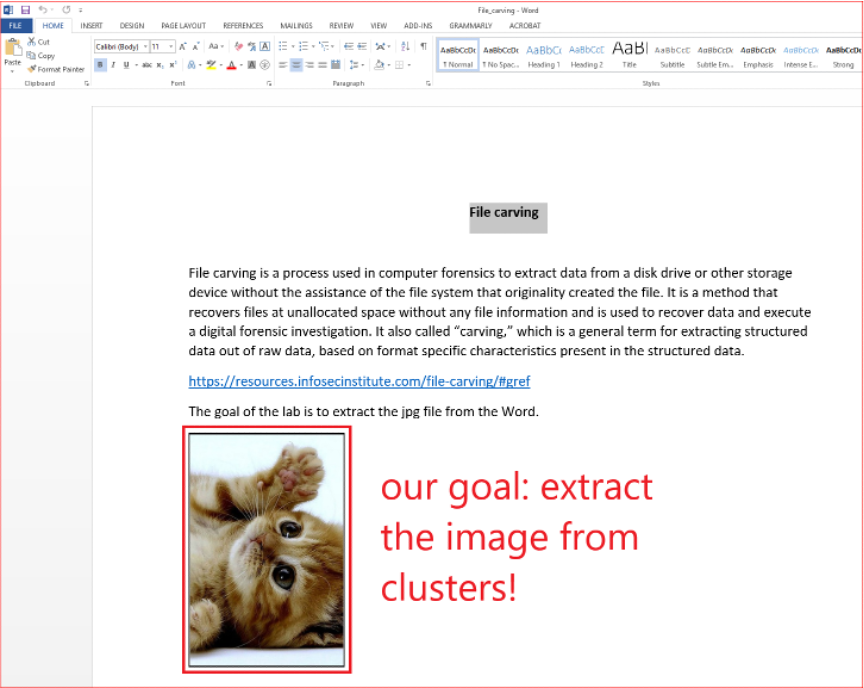Click the Increase Indent icon
Image resolution: width=864 pixels, height=688 pixels.
click(362, 47)
